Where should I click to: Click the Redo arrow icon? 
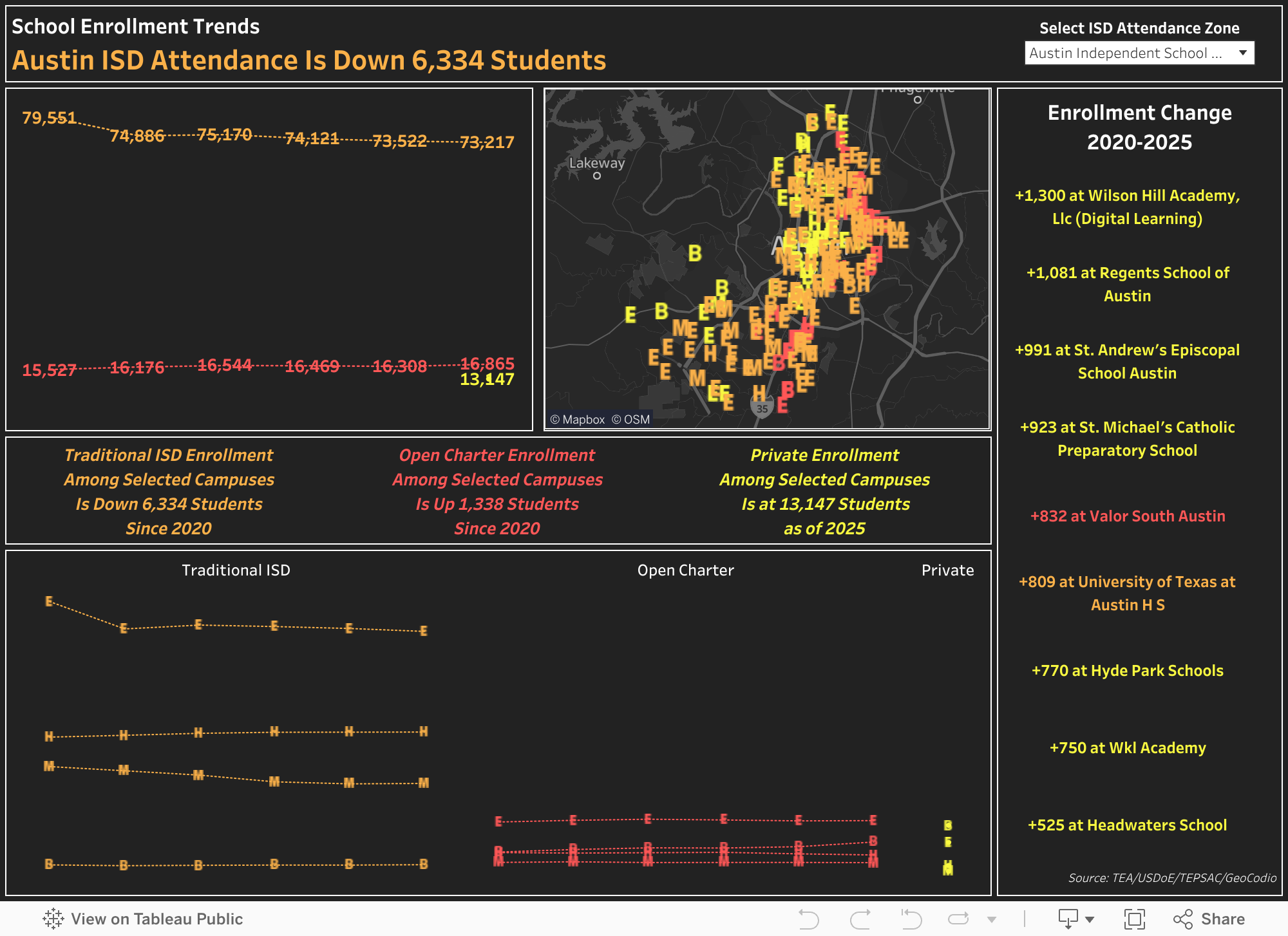coord(860,919)
